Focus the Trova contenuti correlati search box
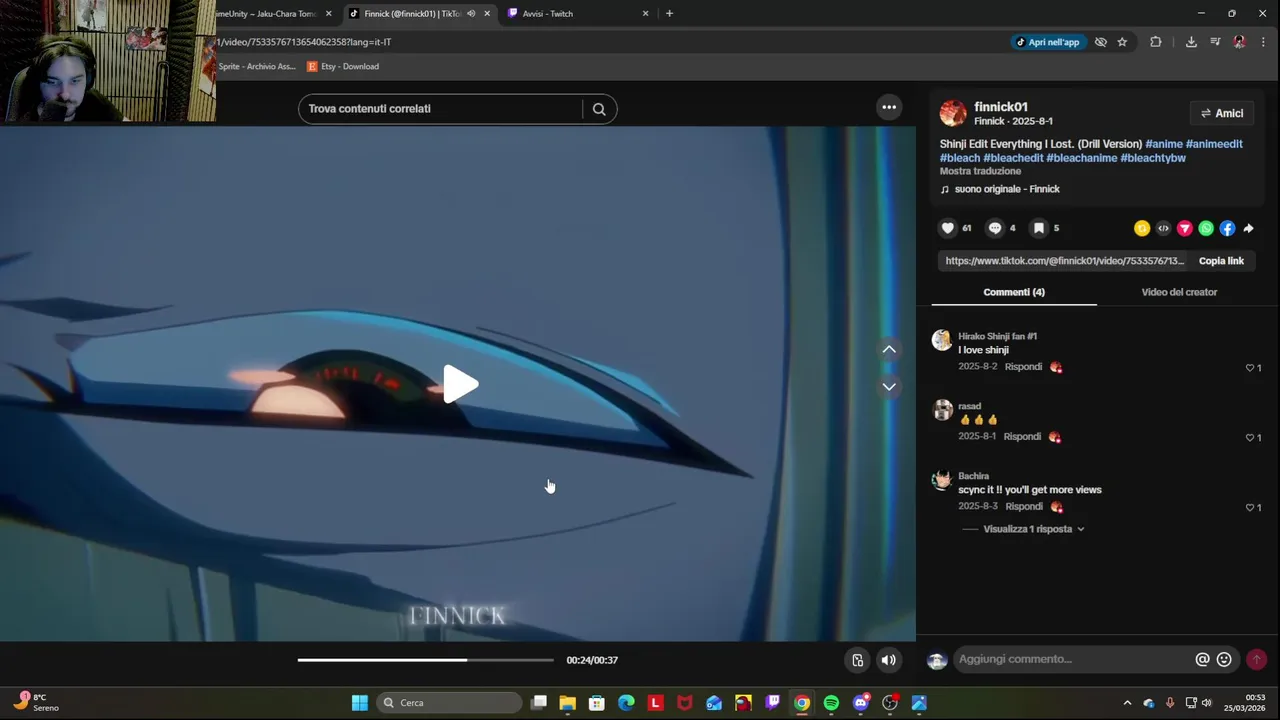Viewport: 1280px width, 720px height. coord(440,109)
